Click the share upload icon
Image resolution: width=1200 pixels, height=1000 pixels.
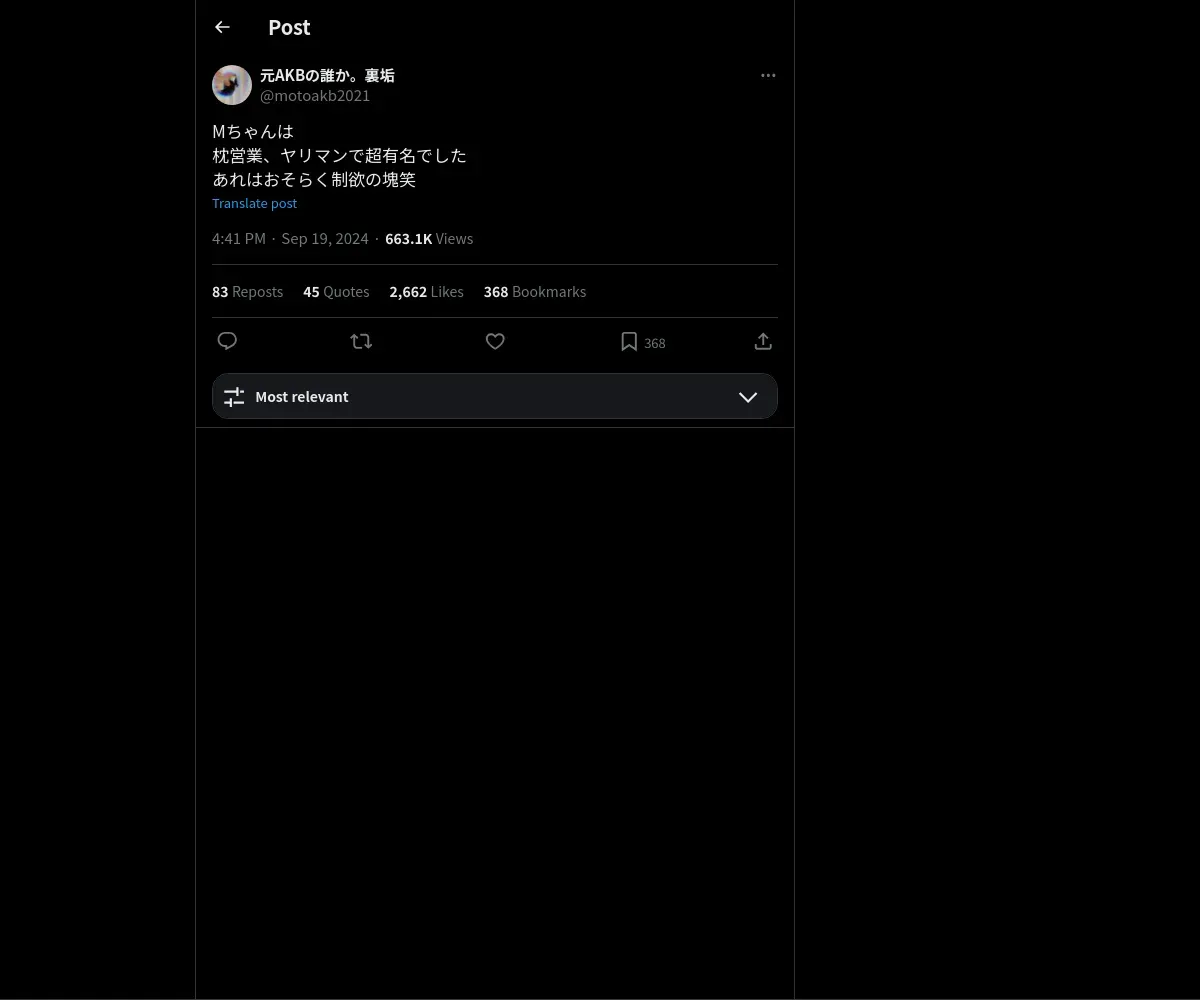763,341
